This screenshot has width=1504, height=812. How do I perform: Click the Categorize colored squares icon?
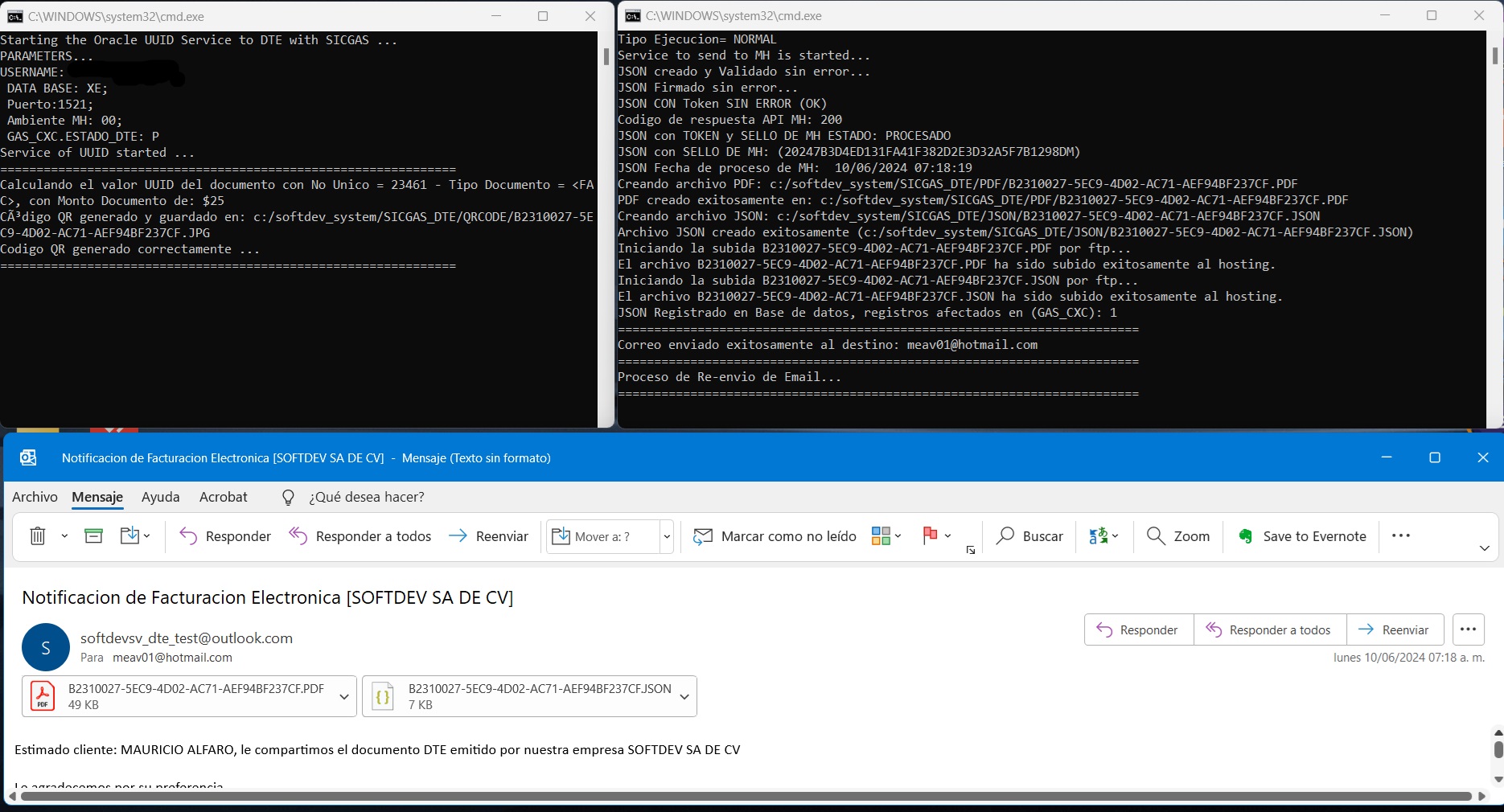click(881, 536)
